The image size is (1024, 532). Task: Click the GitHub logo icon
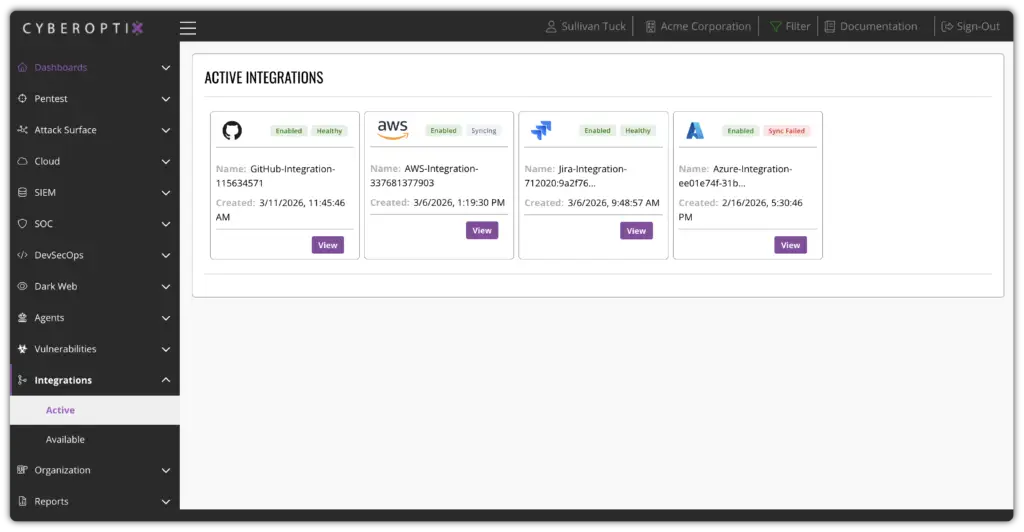tap(232, 131)
